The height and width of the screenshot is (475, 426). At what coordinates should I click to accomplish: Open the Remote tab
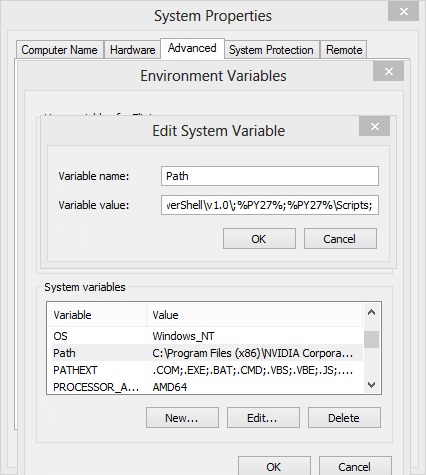coord(344,50)
